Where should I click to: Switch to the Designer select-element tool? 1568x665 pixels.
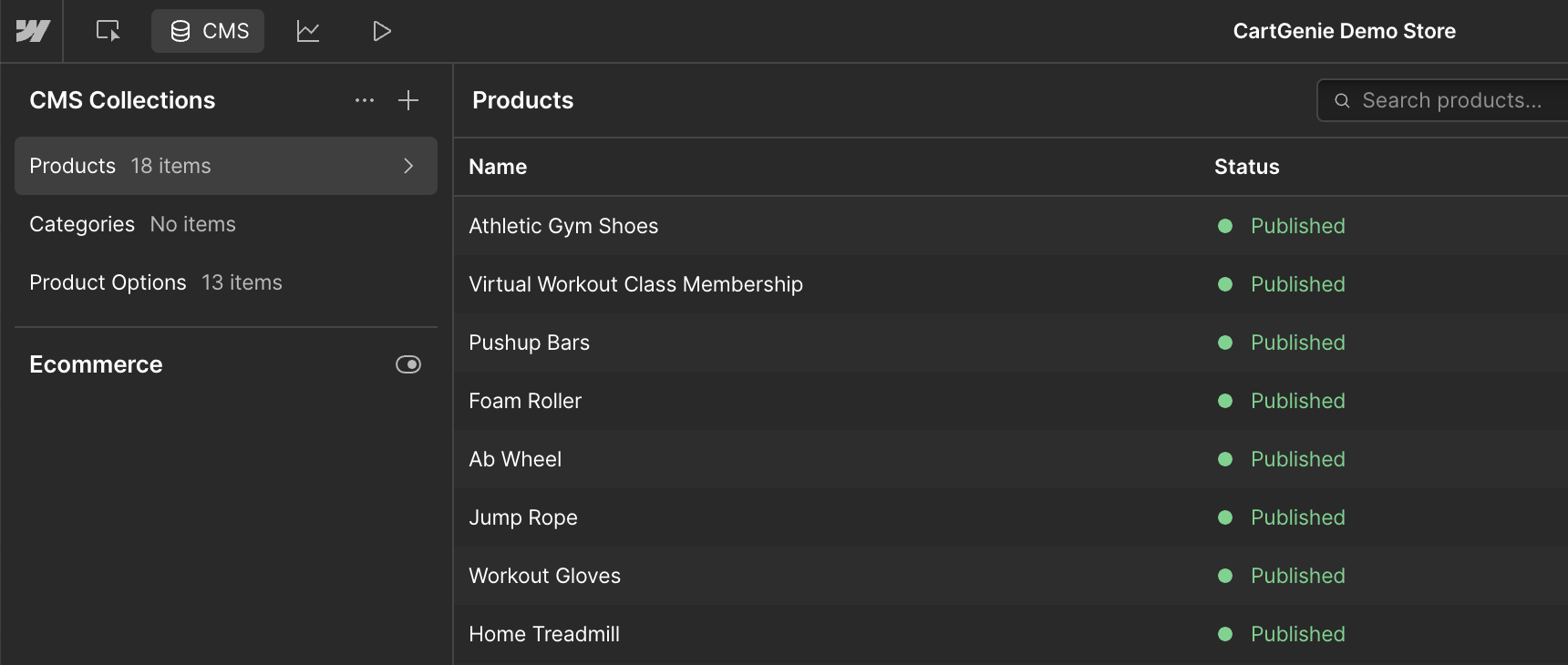pyautogui.click(x=108, y=31)
